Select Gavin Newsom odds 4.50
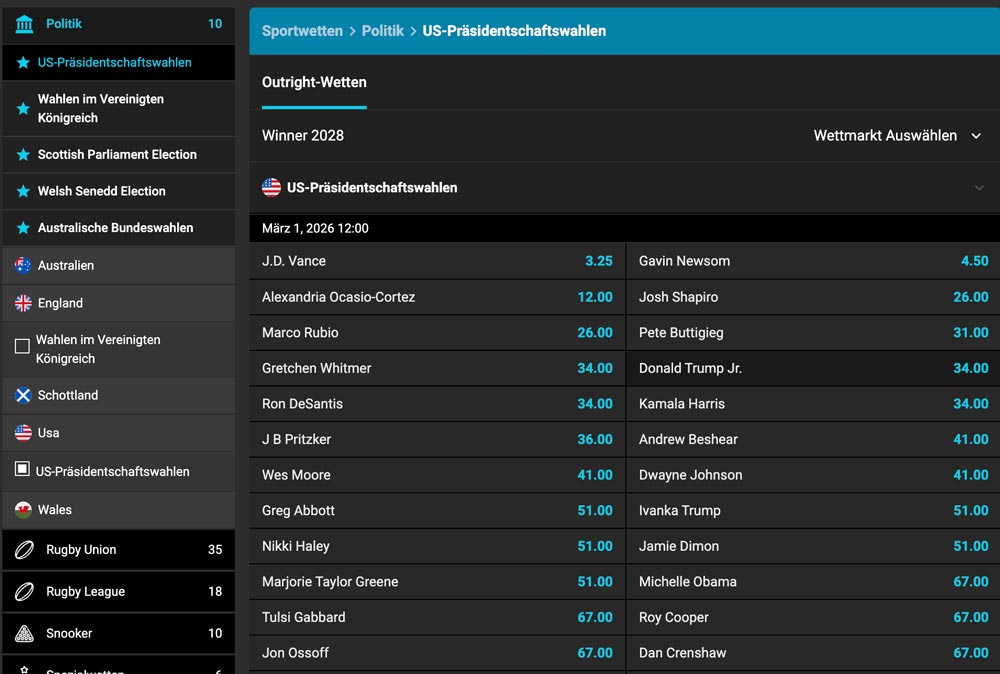 974,261
